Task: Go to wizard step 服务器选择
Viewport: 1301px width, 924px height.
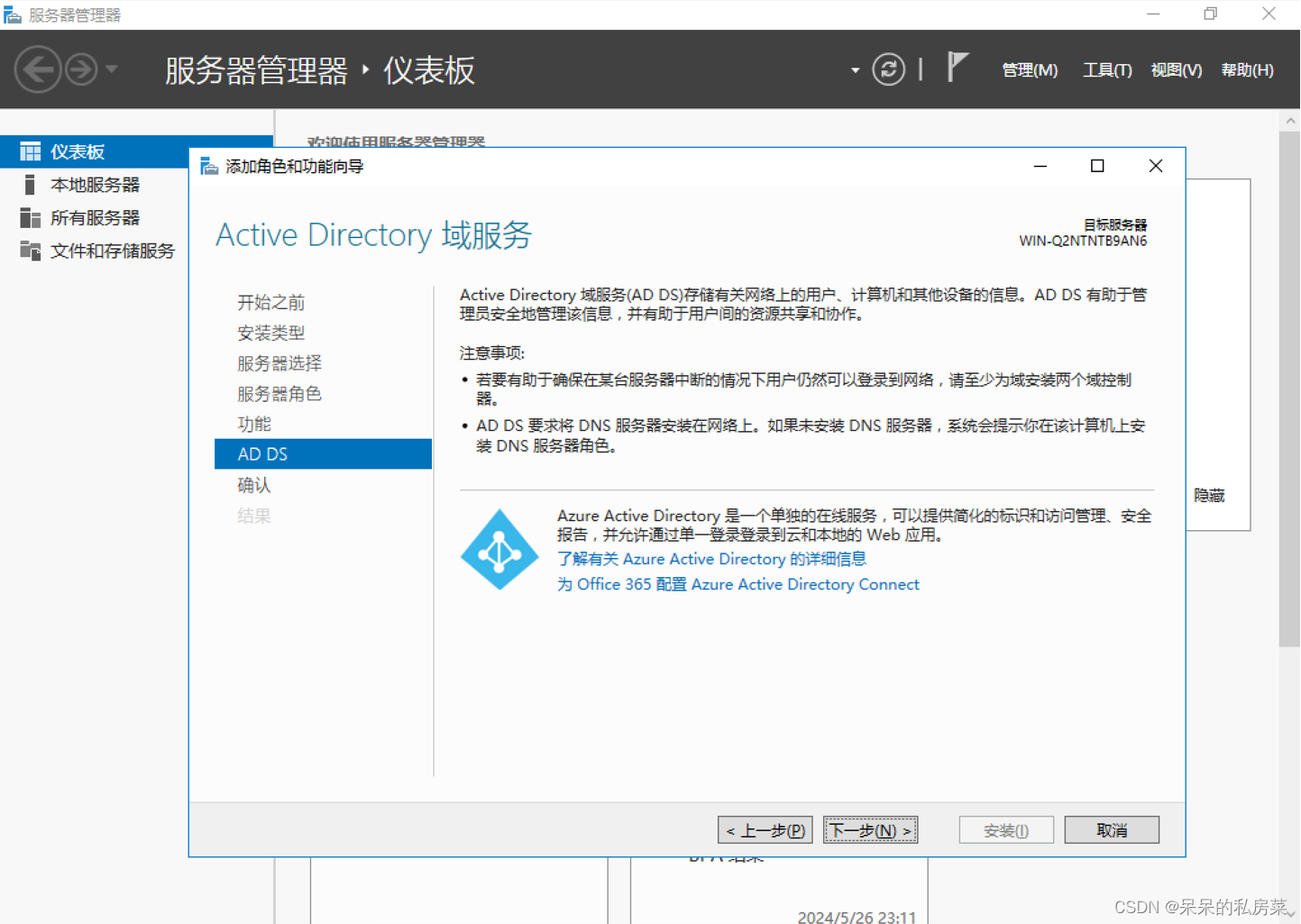Action: pyautogui.click(x=279, y=364)
